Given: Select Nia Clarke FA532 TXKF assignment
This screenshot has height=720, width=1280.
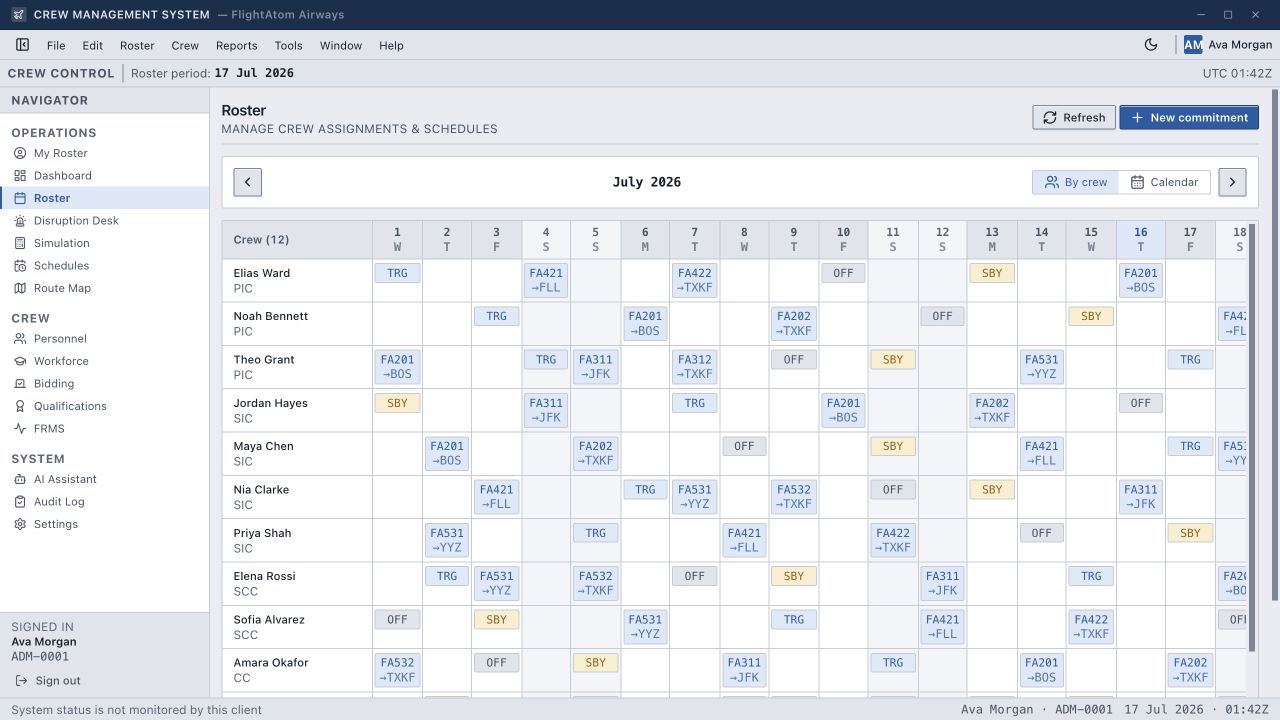Looking at the screenshot, I should coord(794,497).
